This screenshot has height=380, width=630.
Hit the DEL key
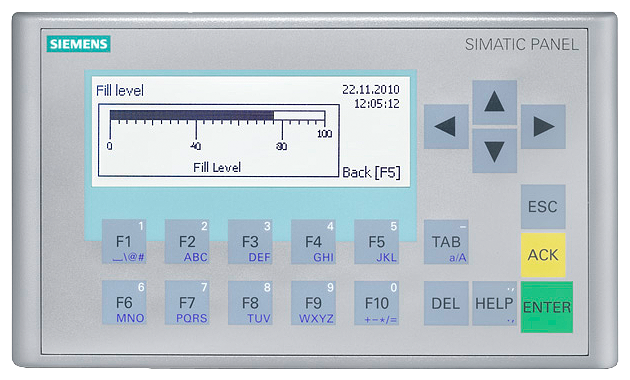[446, 303]
